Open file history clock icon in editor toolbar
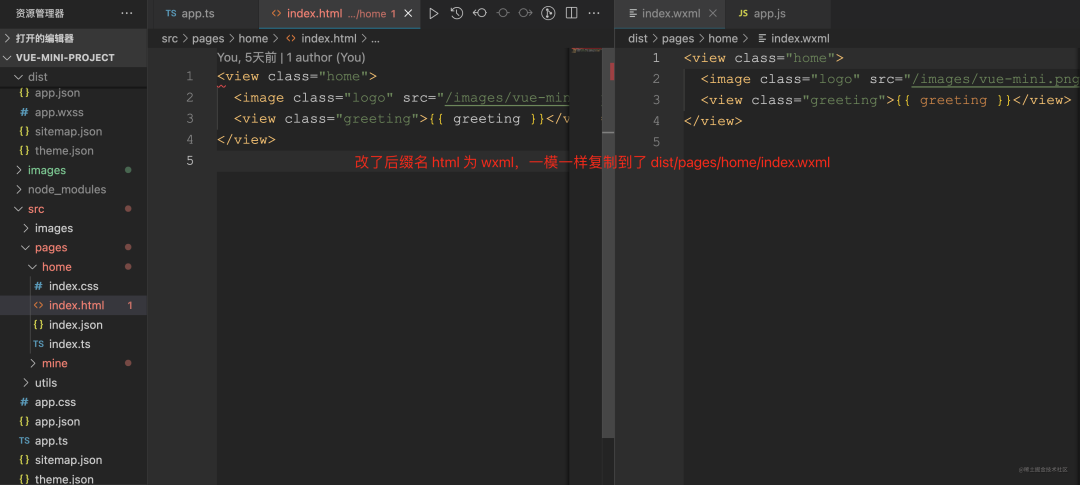This screenshot has width=1080, height=485. point(456,13)
